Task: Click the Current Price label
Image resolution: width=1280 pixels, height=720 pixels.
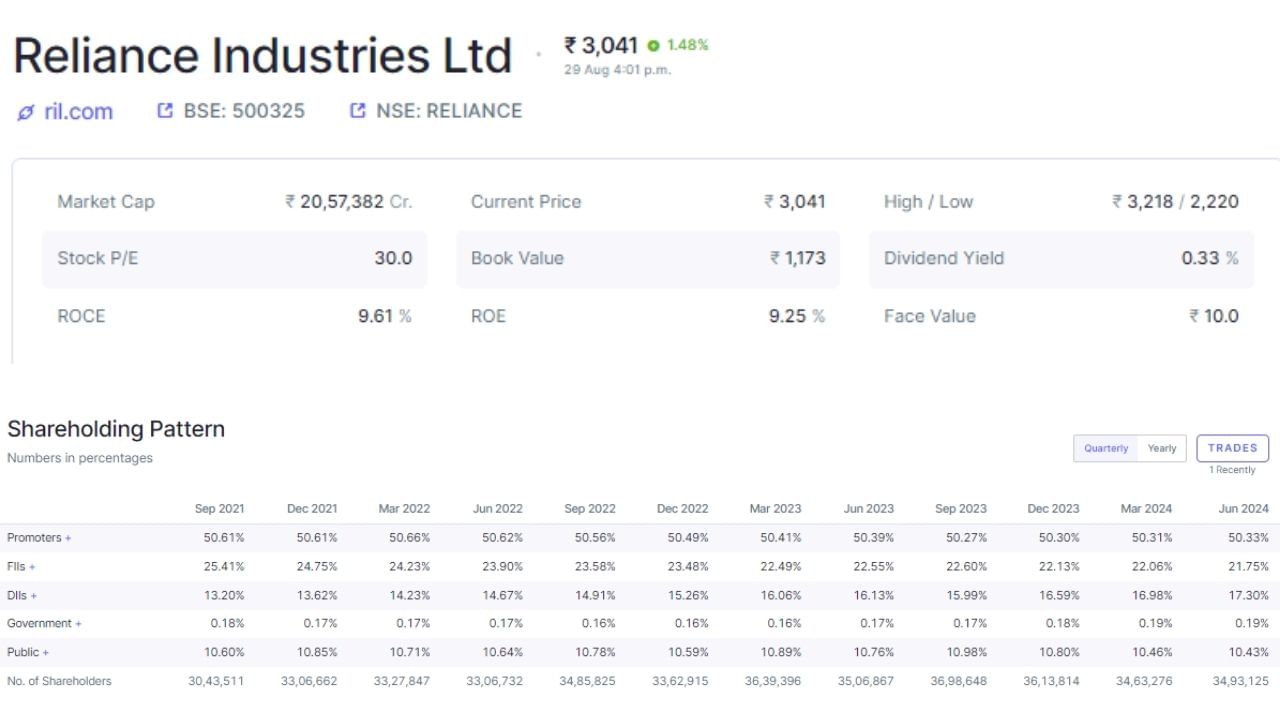Action: click(526, 201)
